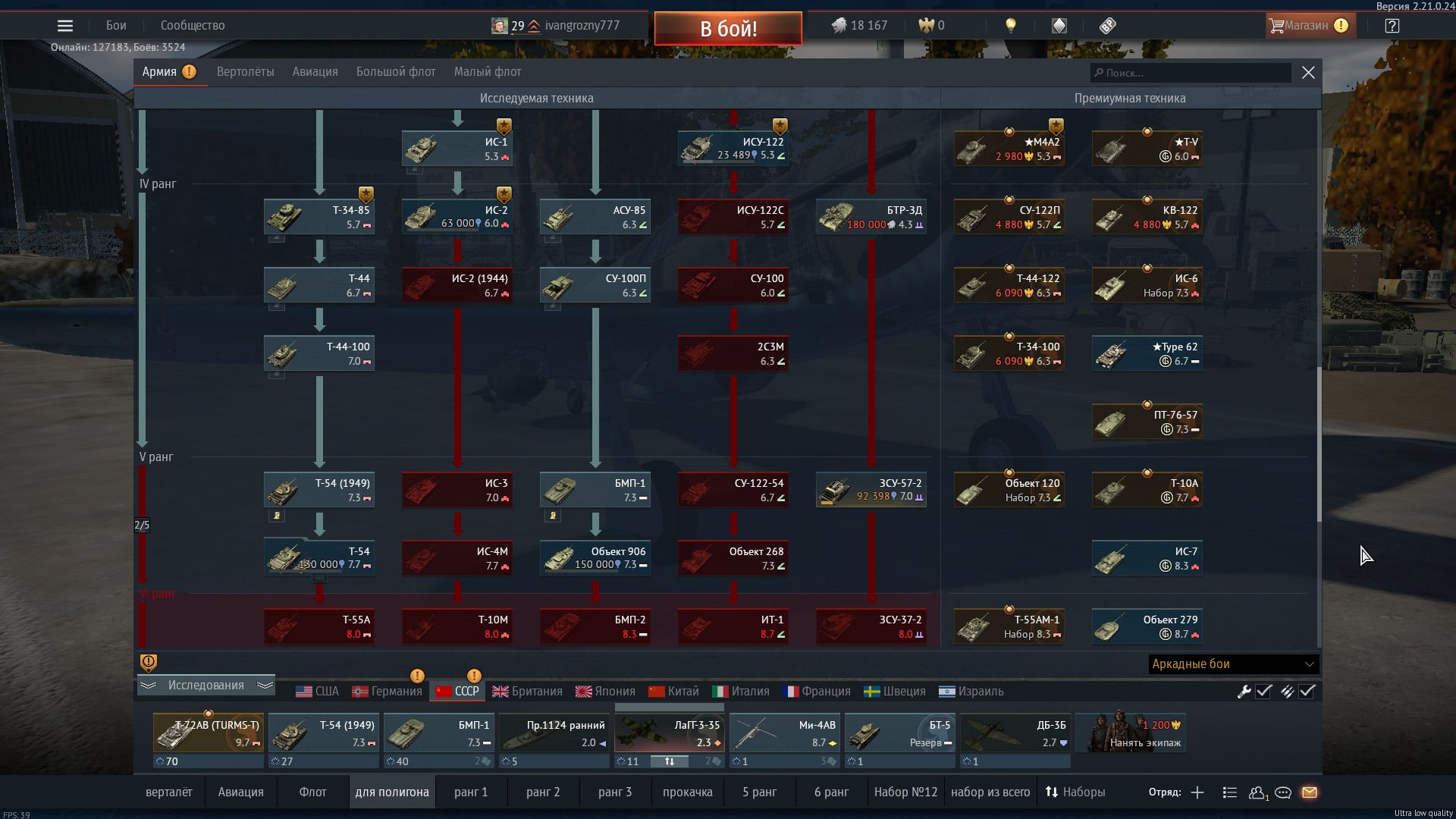
Task: Open the diamond warbonds icon
Action: point(1059,26)
